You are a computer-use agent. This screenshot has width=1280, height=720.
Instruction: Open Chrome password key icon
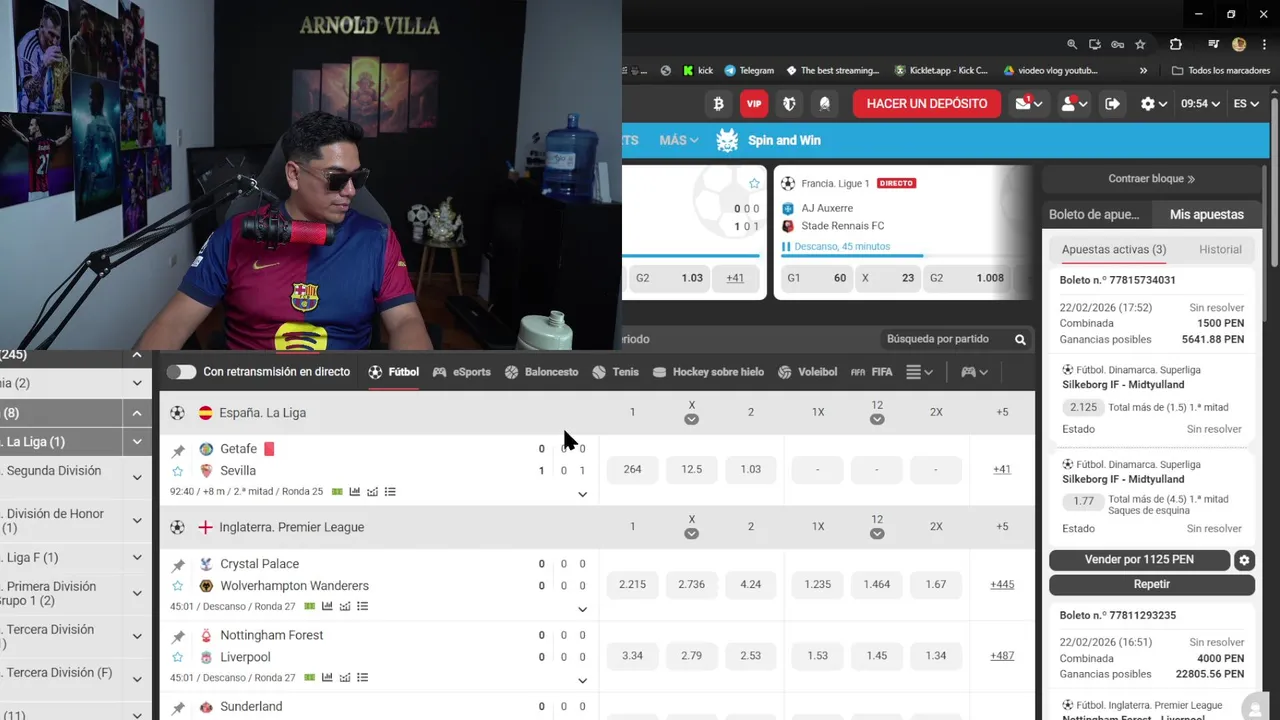(1118, 44)
